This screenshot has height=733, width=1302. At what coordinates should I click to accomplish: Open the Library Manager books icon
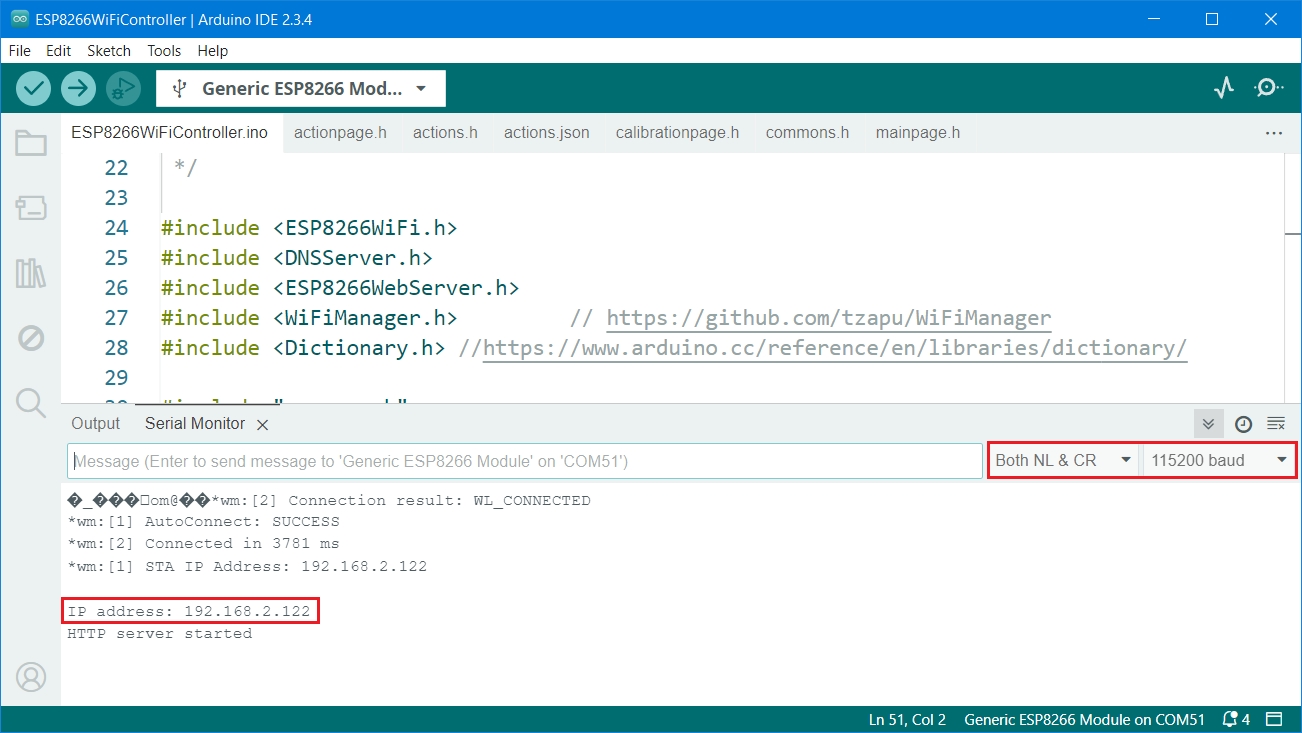tap(31, 273)
